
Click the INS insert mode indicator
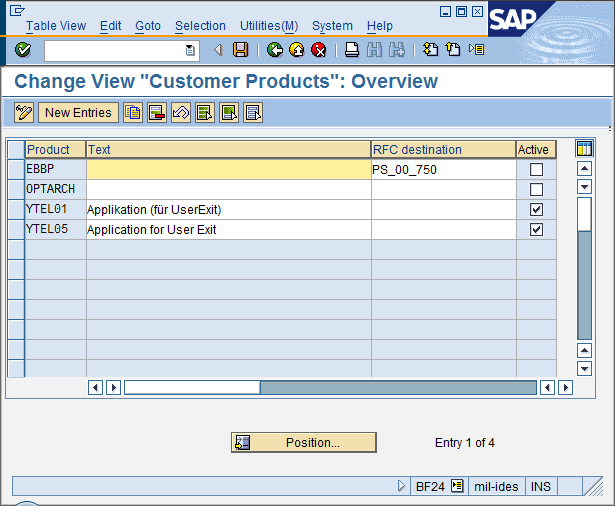coord(540,486)
